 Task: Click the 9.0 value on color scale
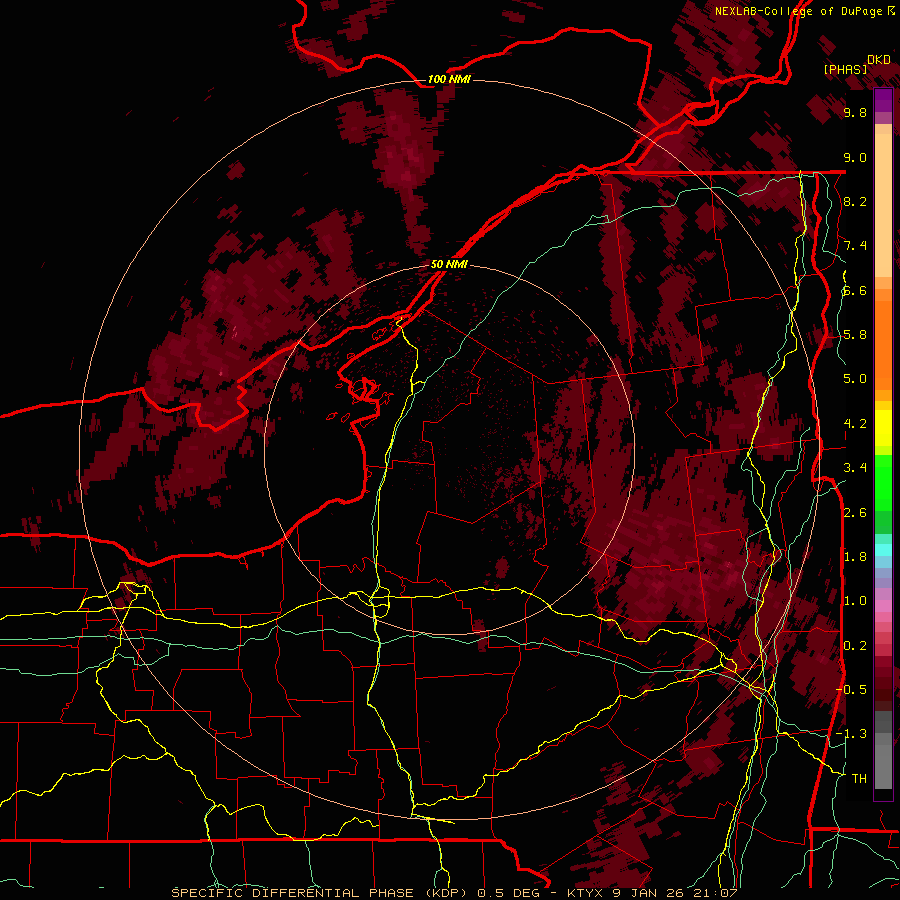click(855, 157)
